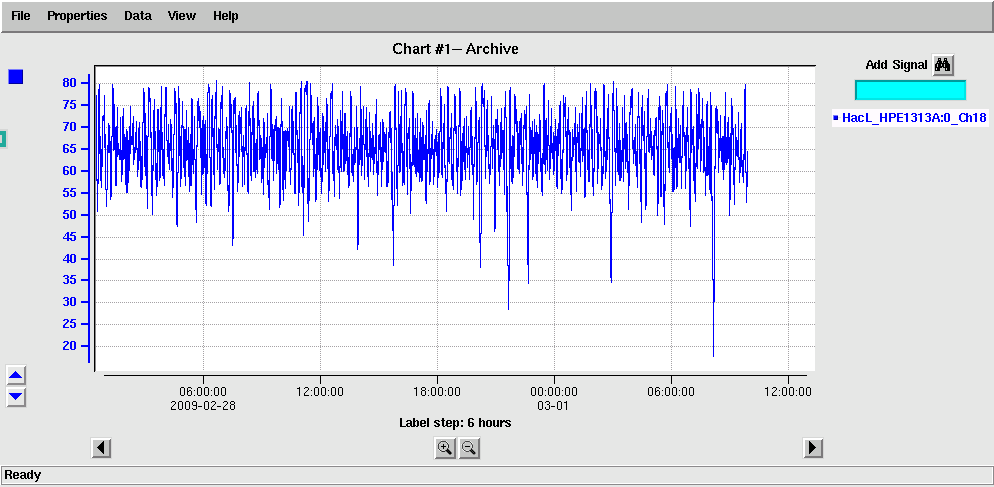Click the 'Label step: 6 hours' text

(455, 422)
